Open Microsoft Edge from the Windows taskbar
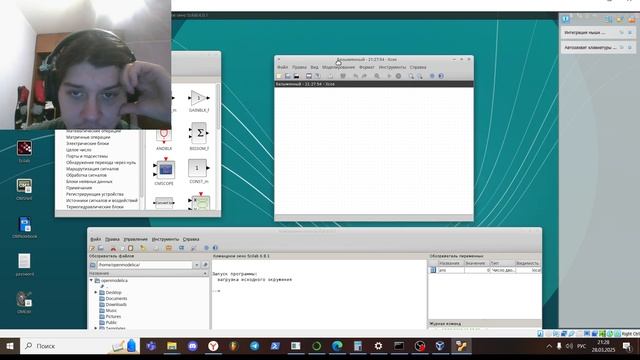The image size is (640, 360). [x=337, y=346]
